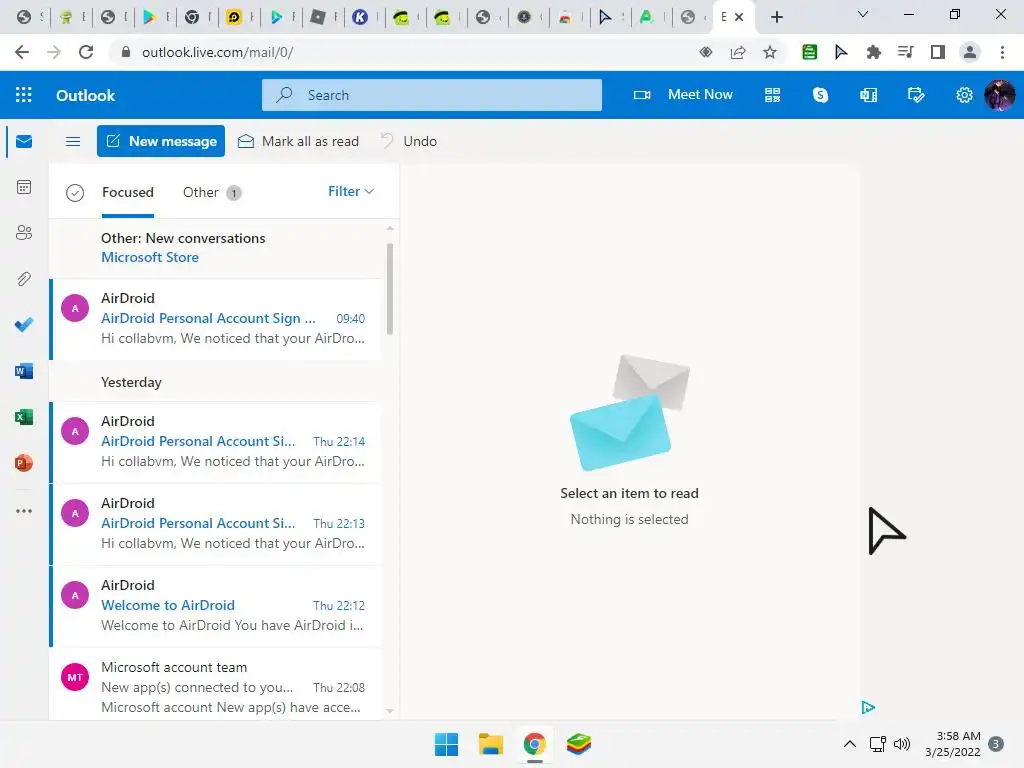This screenshot has height=768, width=1024.
Task: Start a Meet Now video call
Action: [x=683, y=95]
